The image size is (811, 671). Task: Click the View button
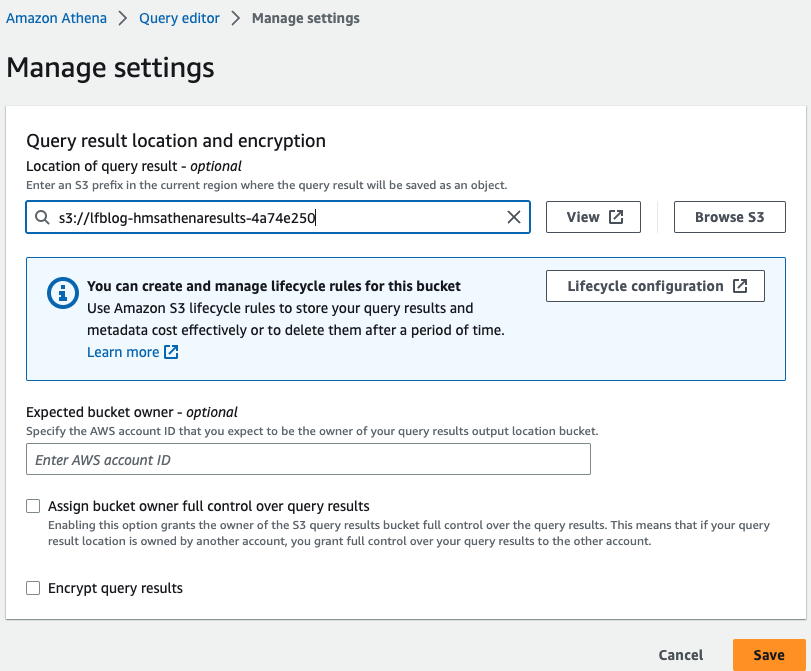pos(593,217)
